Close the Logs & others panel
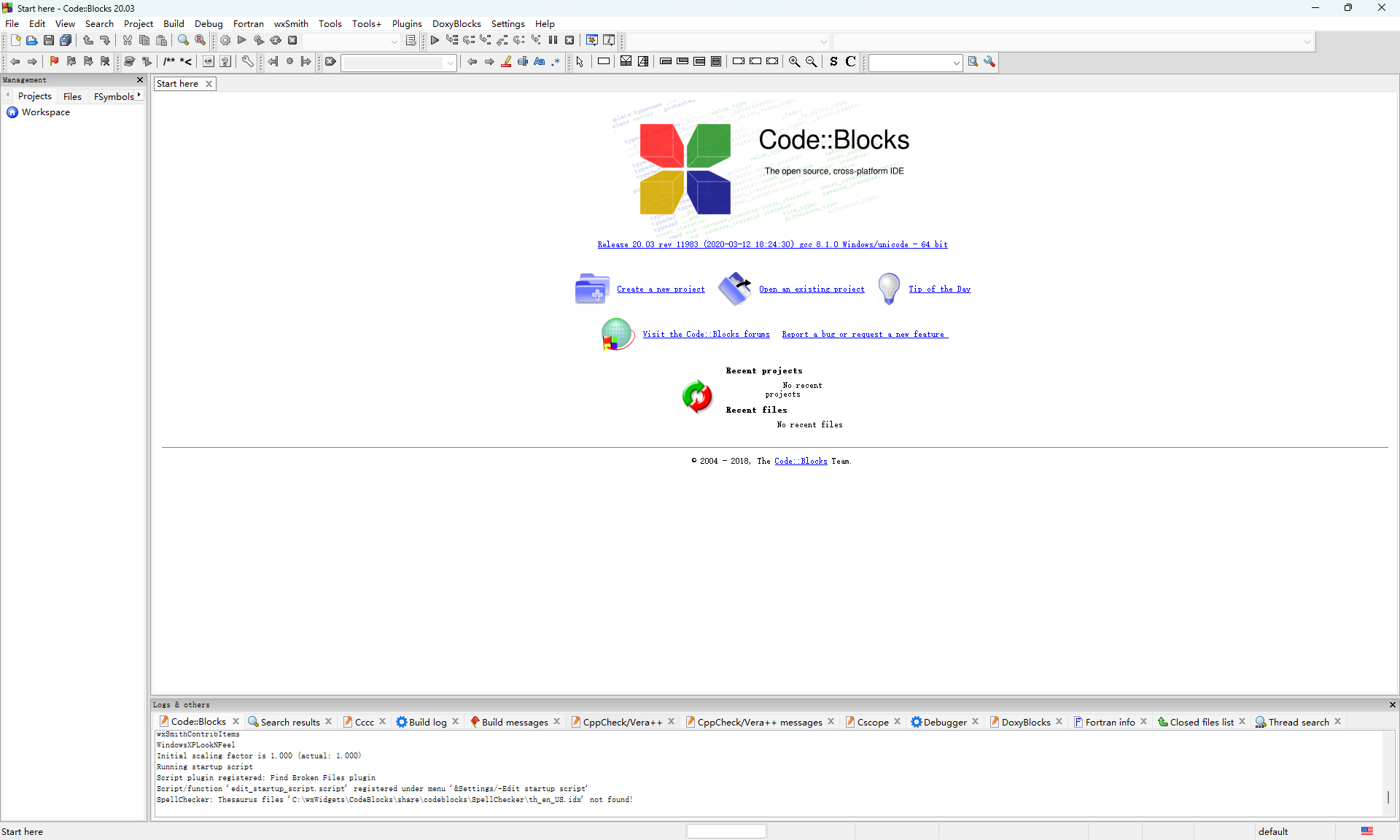Viewport: 1400px width, 840px height. (1392, 704)
